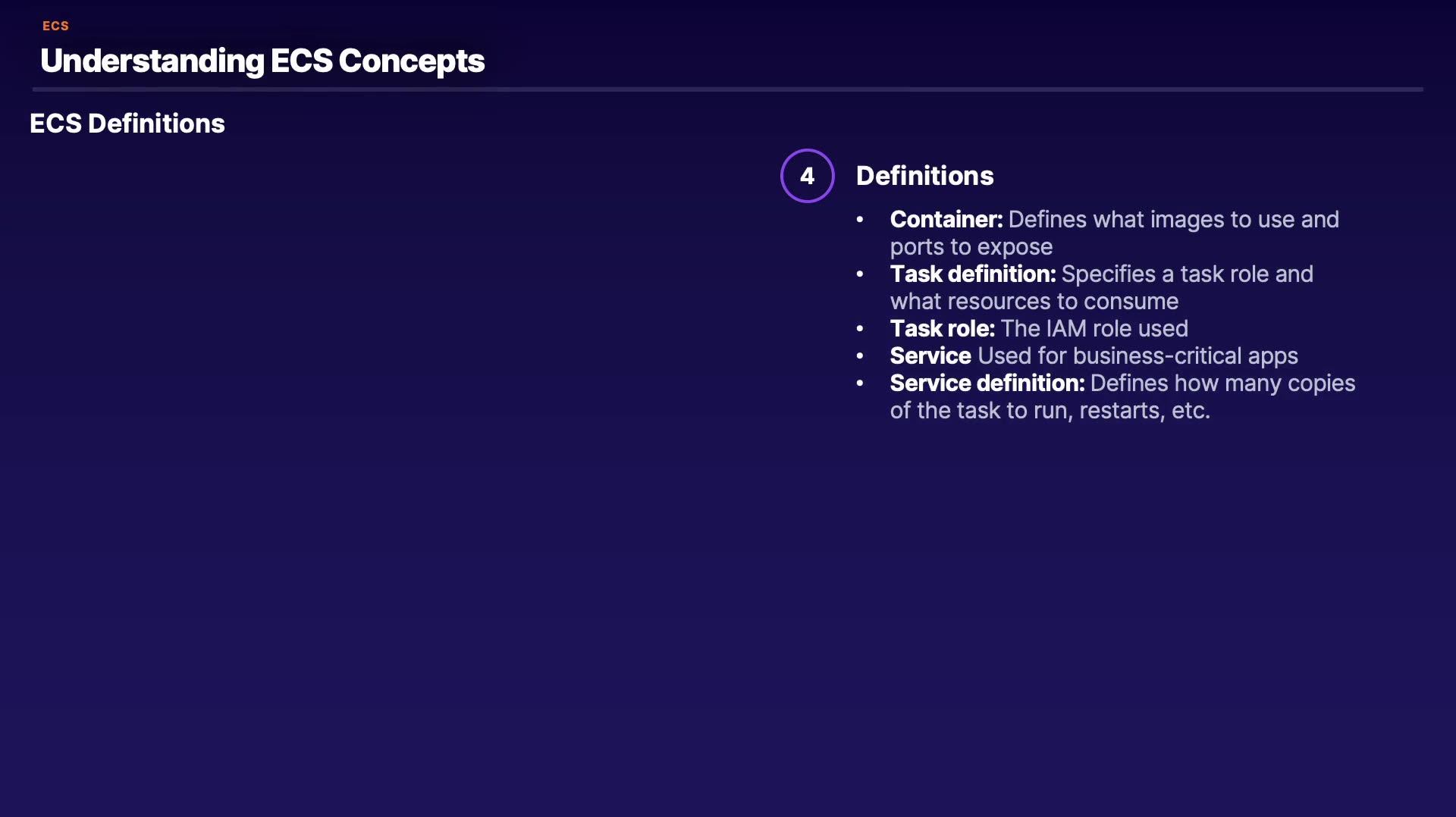1456x817 pixels.
Task: Select 'Used for business-critical apps' text
Action: point(1137,356)
